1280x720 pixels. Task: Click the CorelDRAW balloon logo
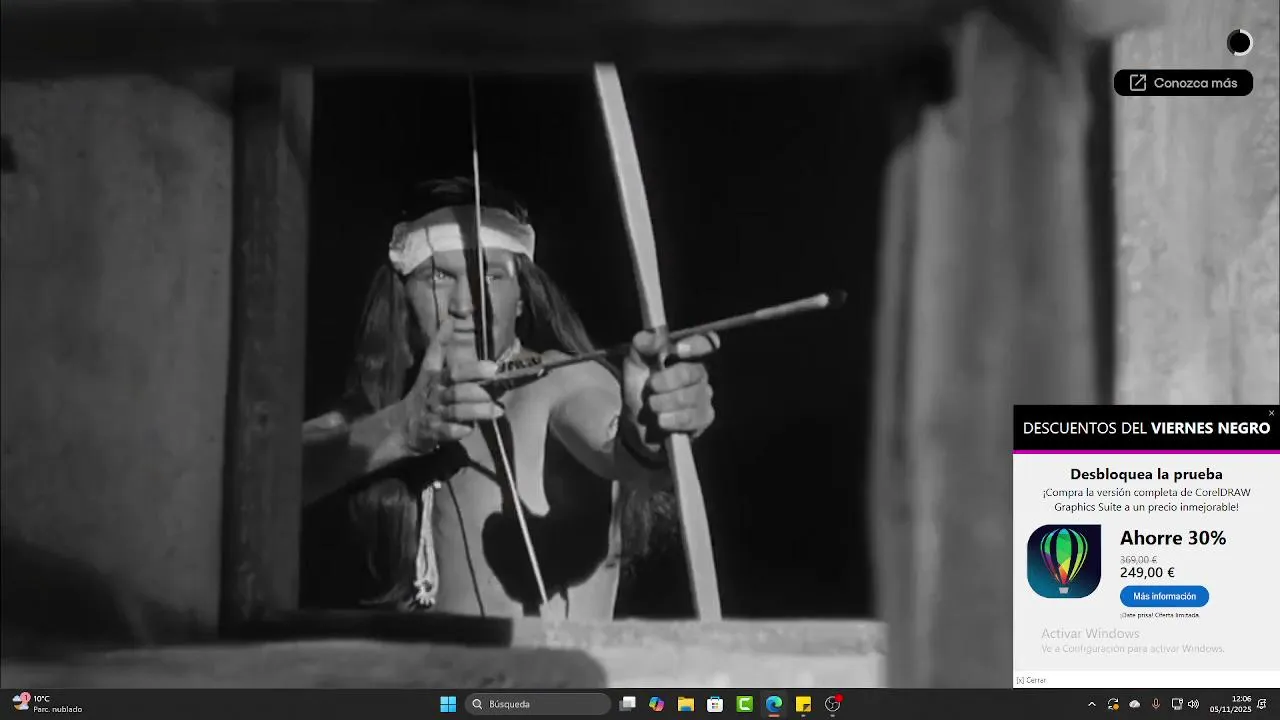(1064, 561)
